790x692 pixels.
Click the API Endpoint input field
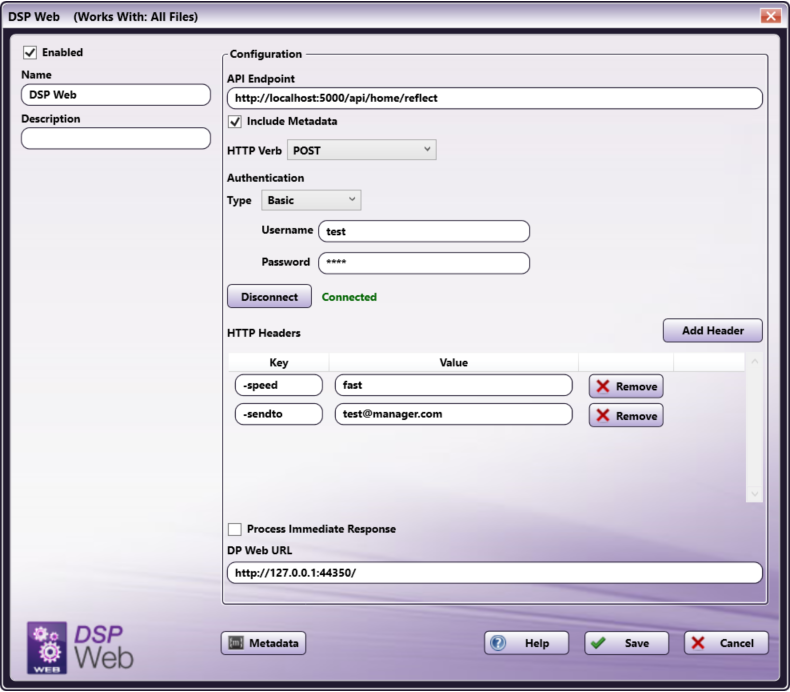click(x=494, y=98)
